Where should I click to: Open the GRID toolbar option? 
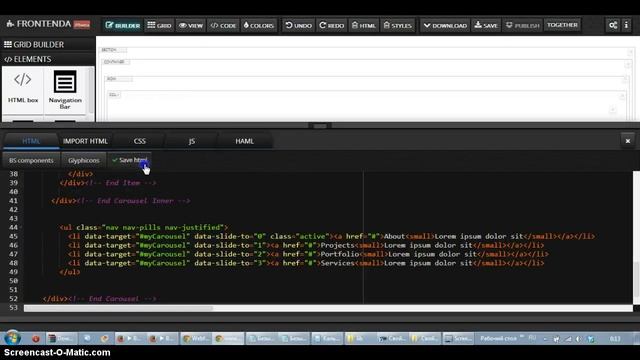[159, 25]
